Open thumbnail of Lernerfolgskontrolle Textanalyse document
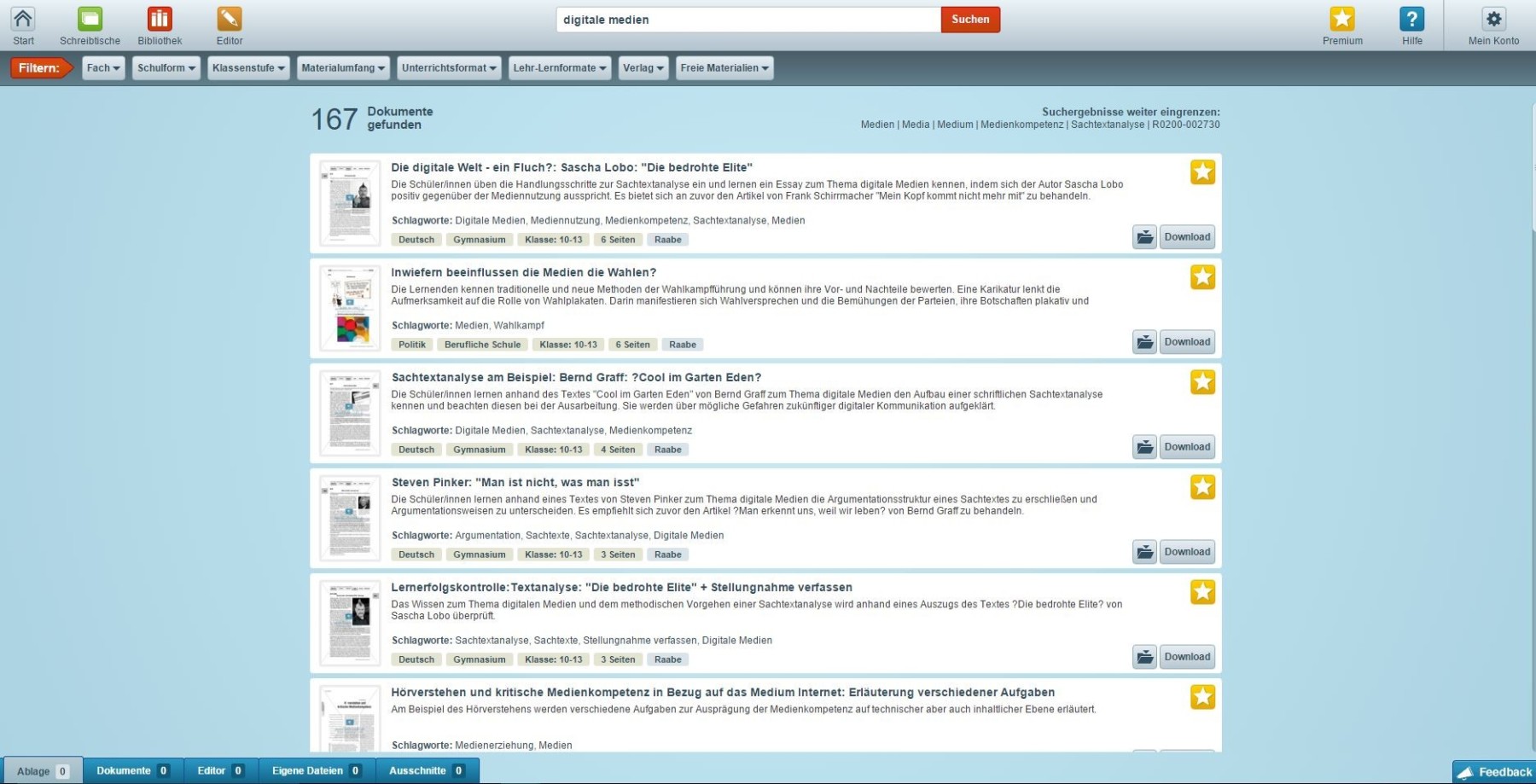The width and height of the screenshot is (1536, 784). [x=350, y=623]
